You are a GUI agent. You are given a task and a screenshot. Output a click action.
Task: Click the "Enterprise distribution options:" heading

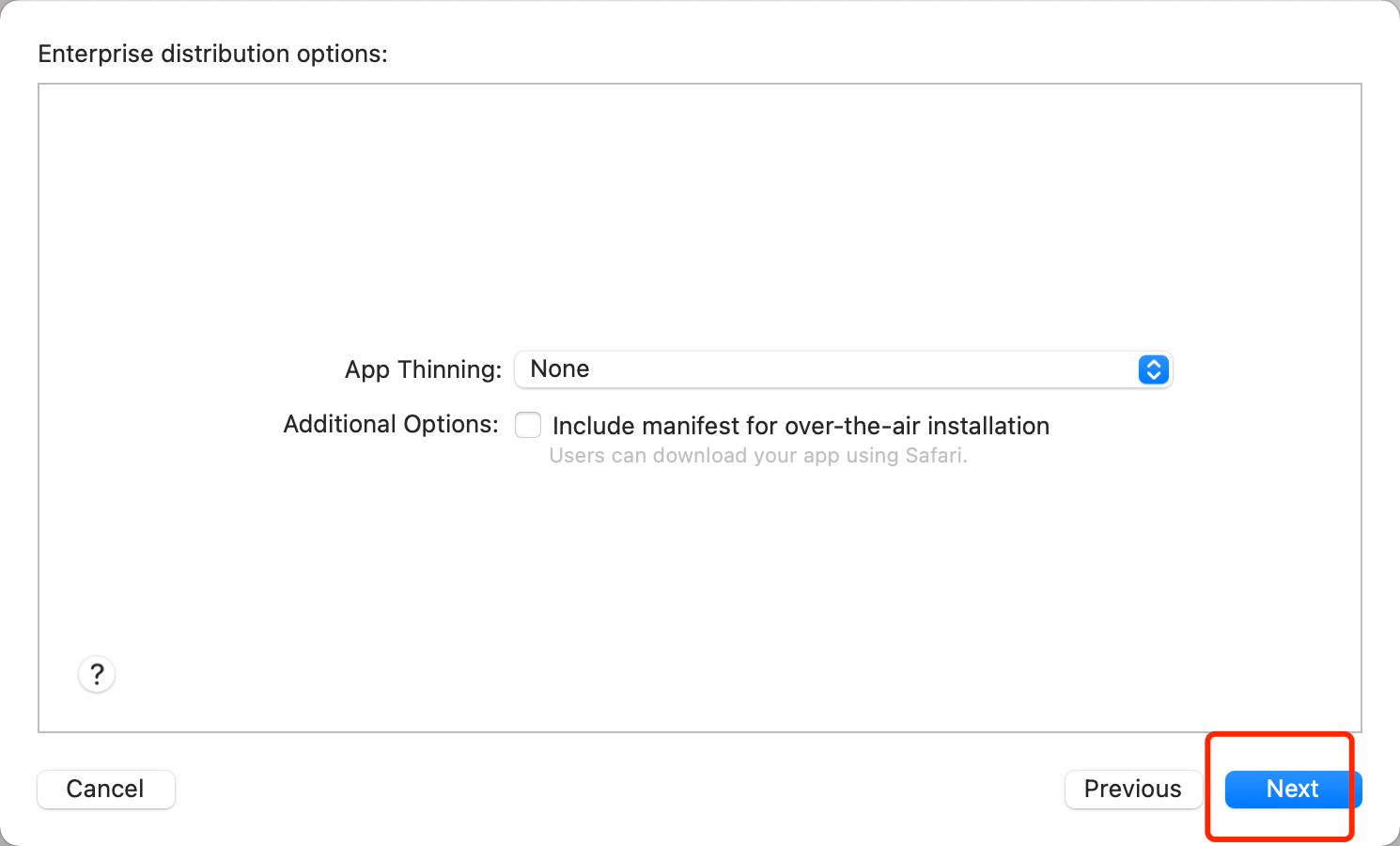(212, 54)
